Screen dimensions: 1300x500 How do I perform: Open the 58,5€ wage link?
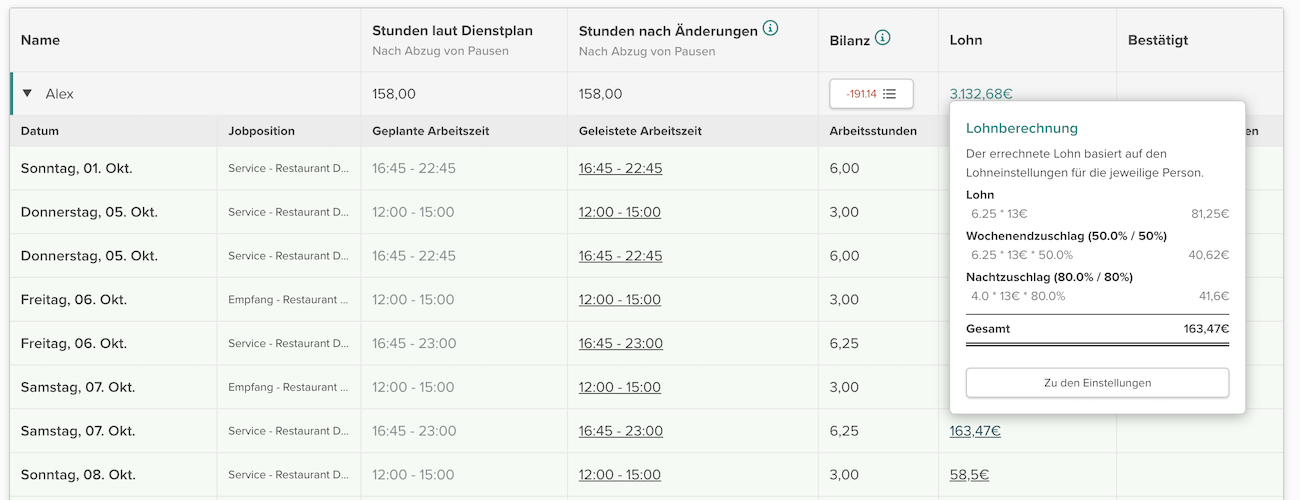click(969, 475)
